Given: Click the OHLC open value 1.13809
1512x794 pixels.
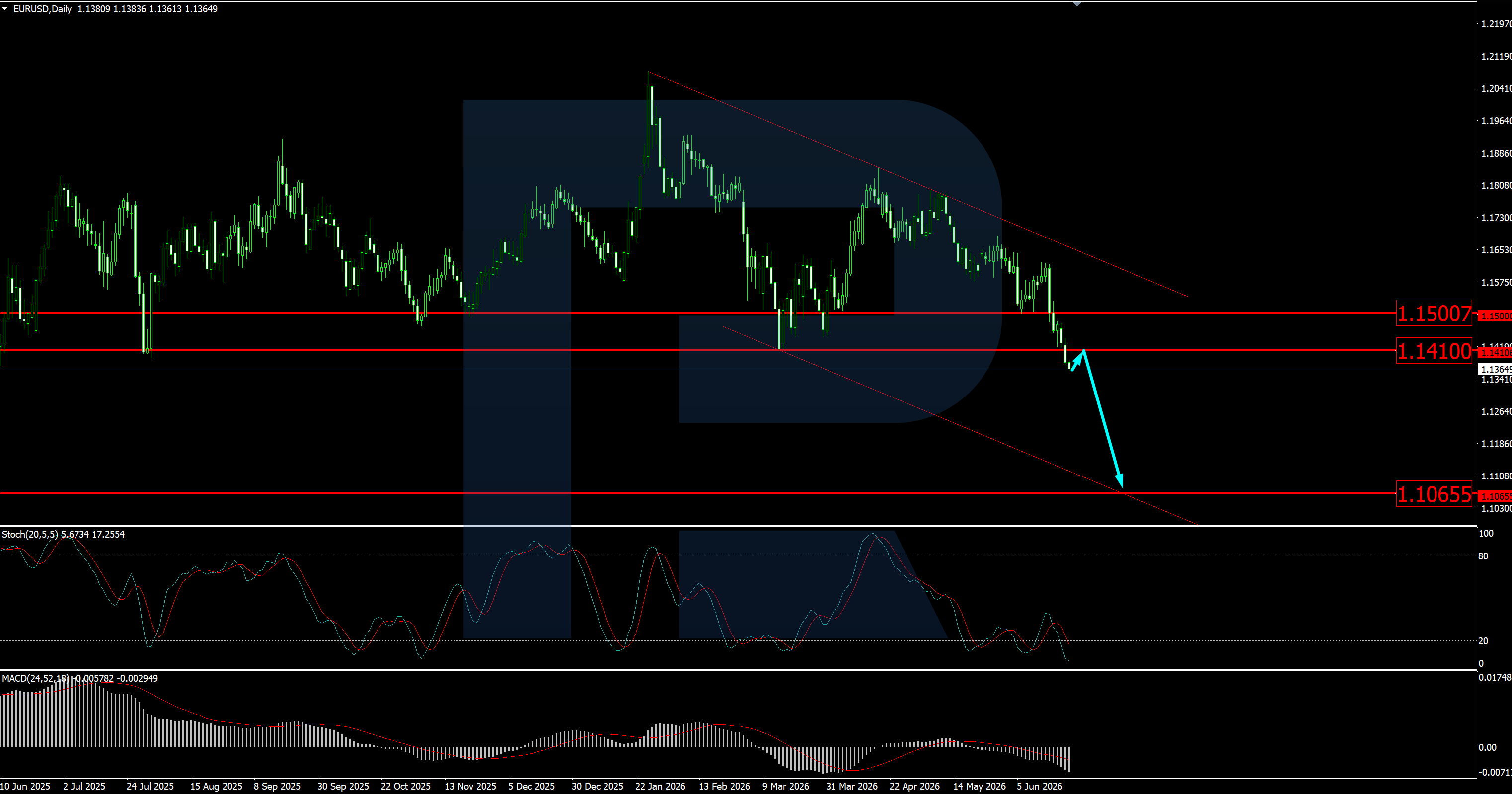Looking at the screenshot, I should pyautogui.click(x=94, y=9).
